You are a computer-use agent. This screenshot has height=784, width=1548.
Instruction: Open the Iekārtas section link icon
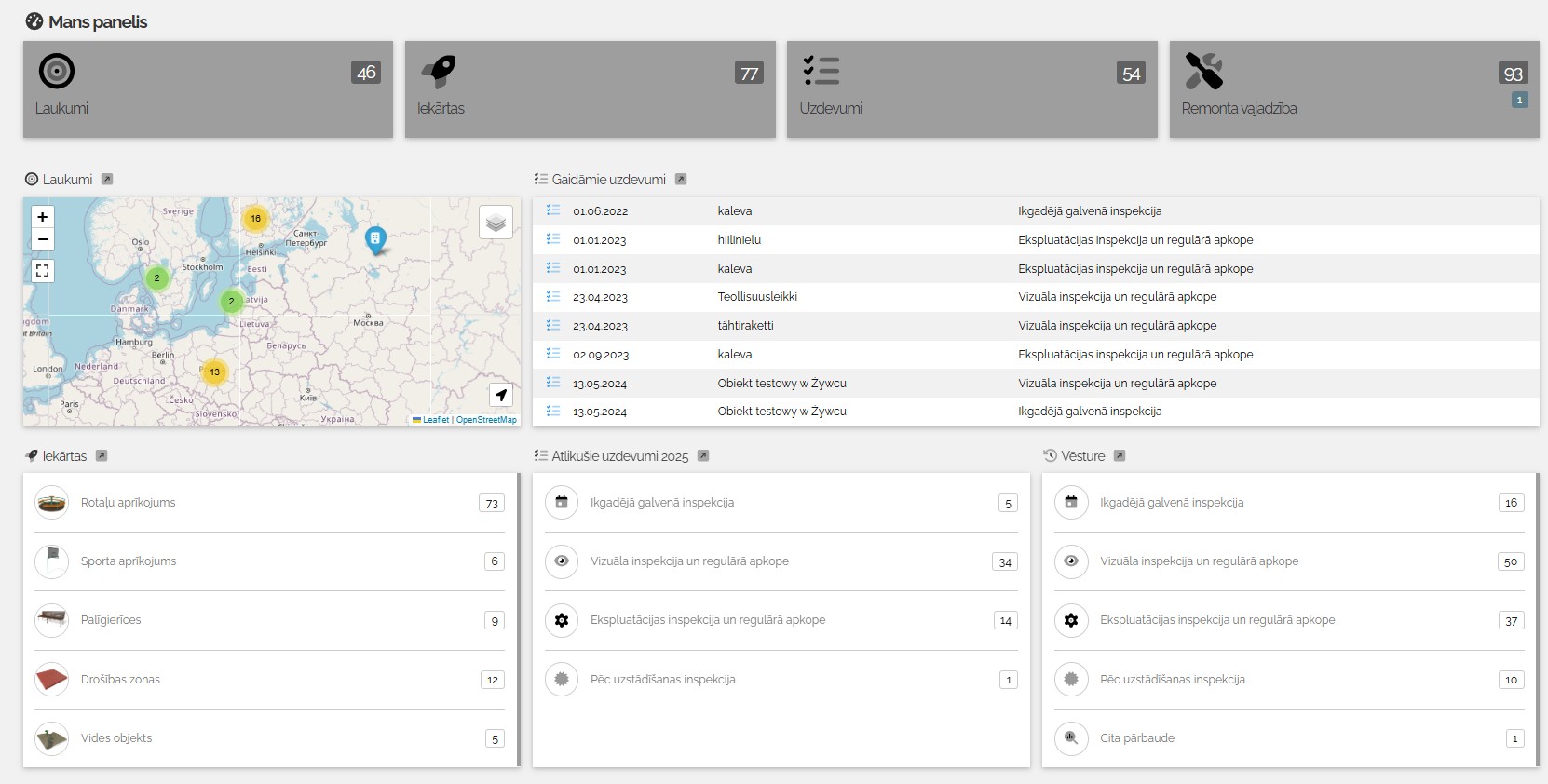click(102, 456)
